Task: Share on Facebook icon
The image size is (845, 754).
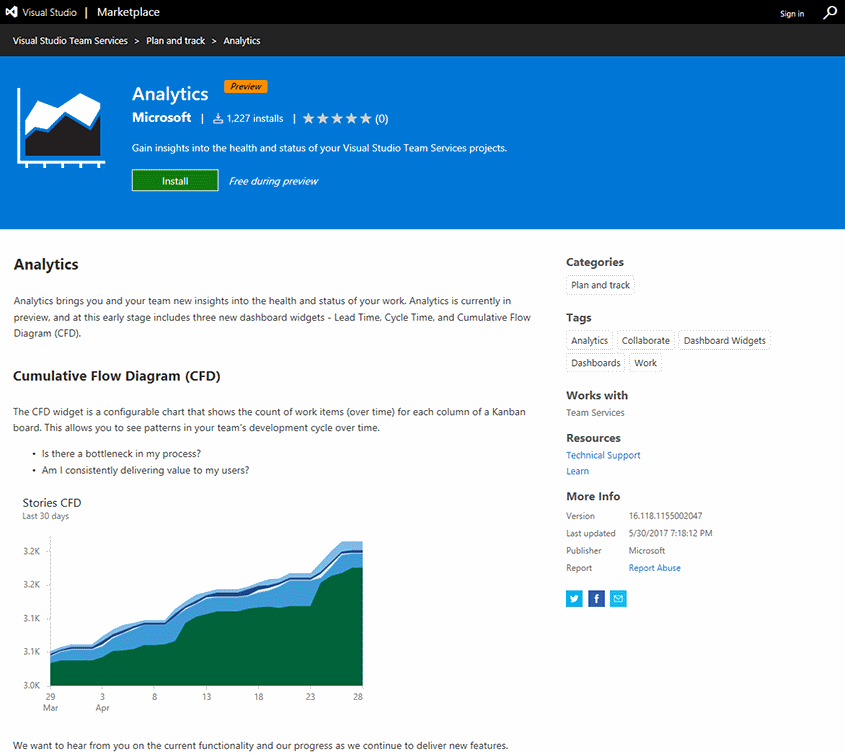Action: [596, 598]
